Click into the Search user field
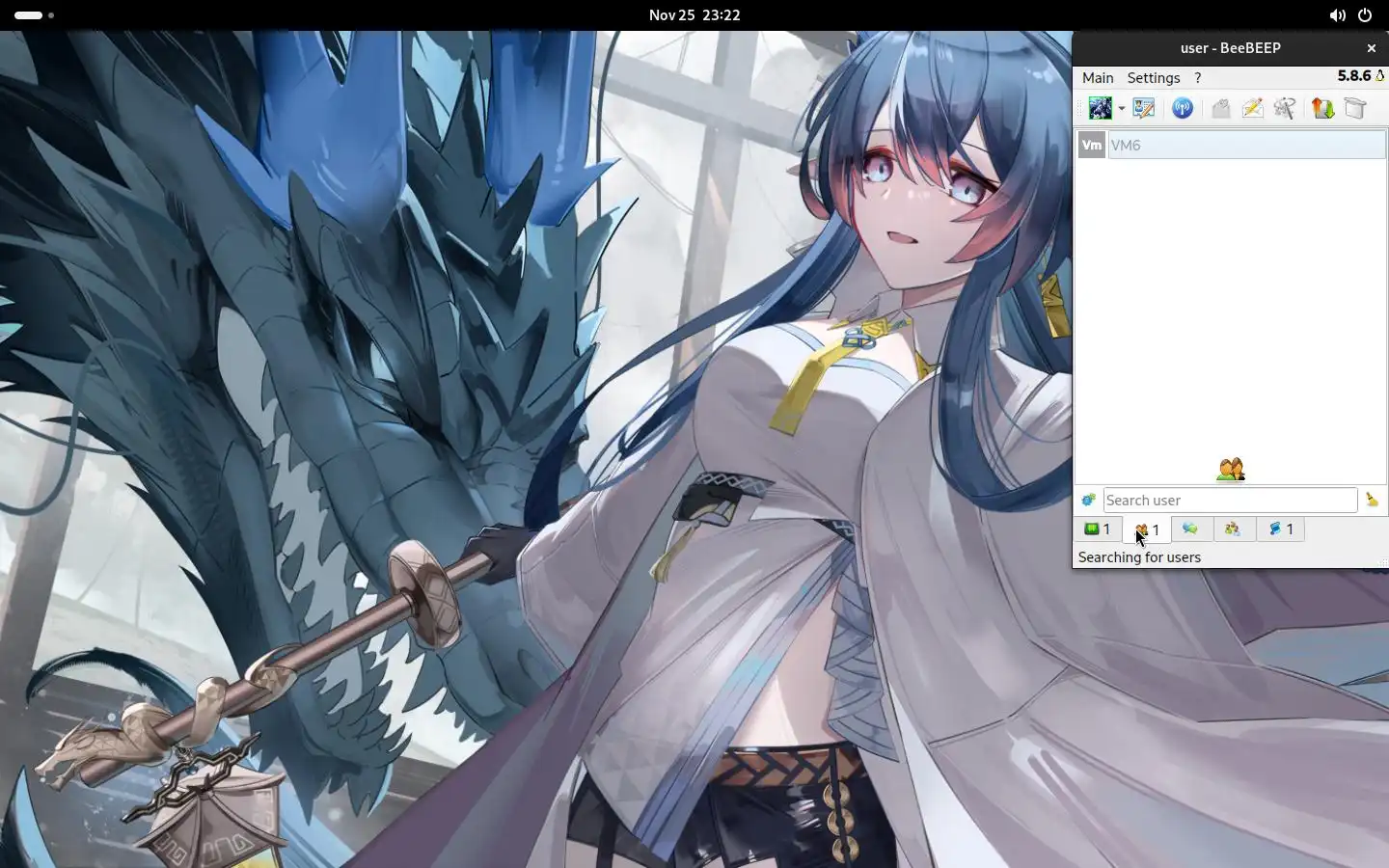1389x868 pixels. click(x=1231, y=500)
